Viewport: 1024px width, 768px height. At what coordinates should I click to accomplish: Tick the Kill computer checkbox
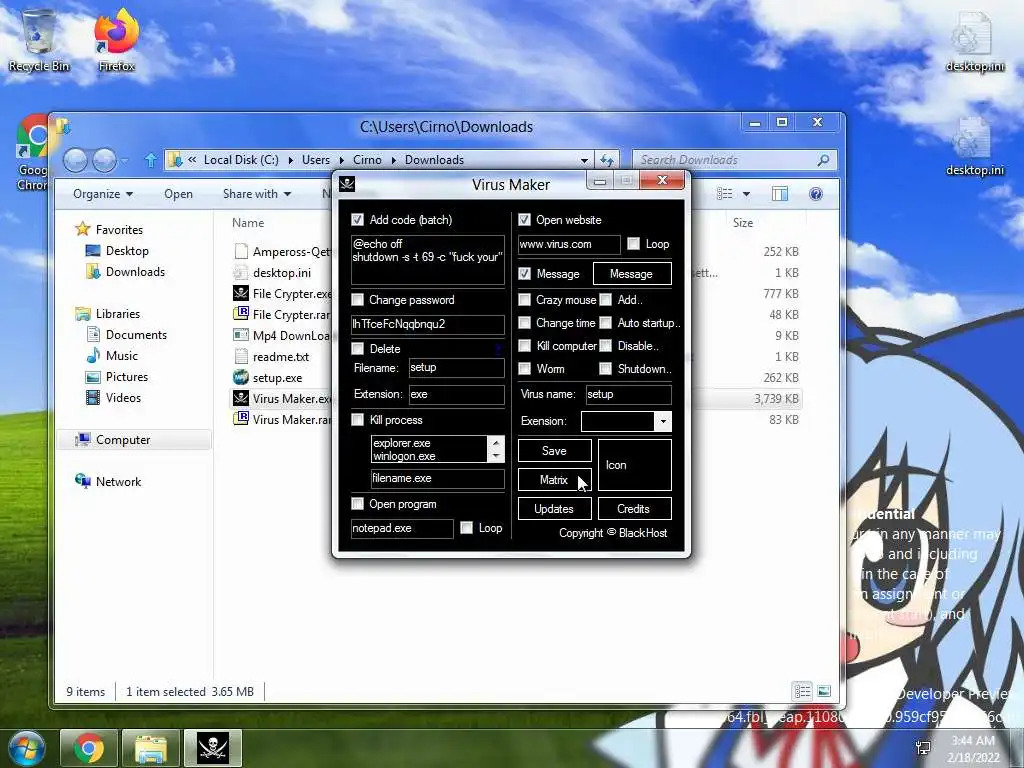(524, 346)
